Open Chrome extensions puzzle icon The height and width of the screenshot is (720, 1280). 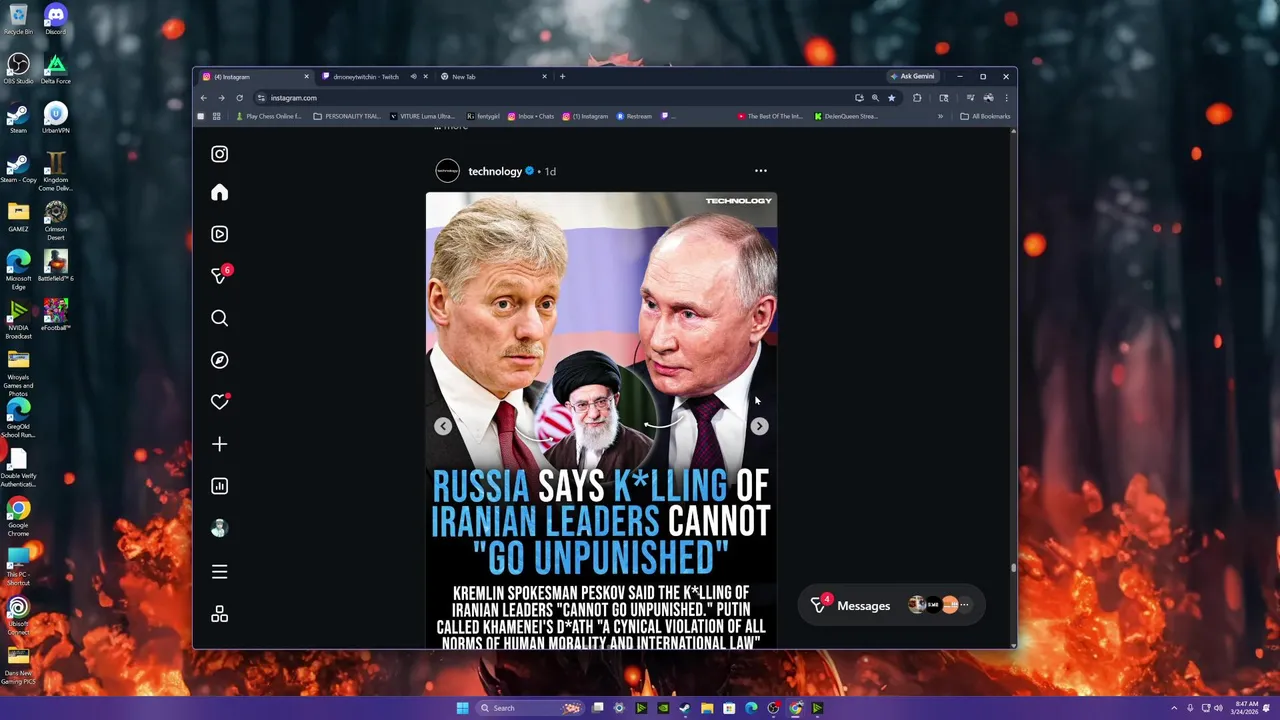pyautogui.click(x=917, y=98)
